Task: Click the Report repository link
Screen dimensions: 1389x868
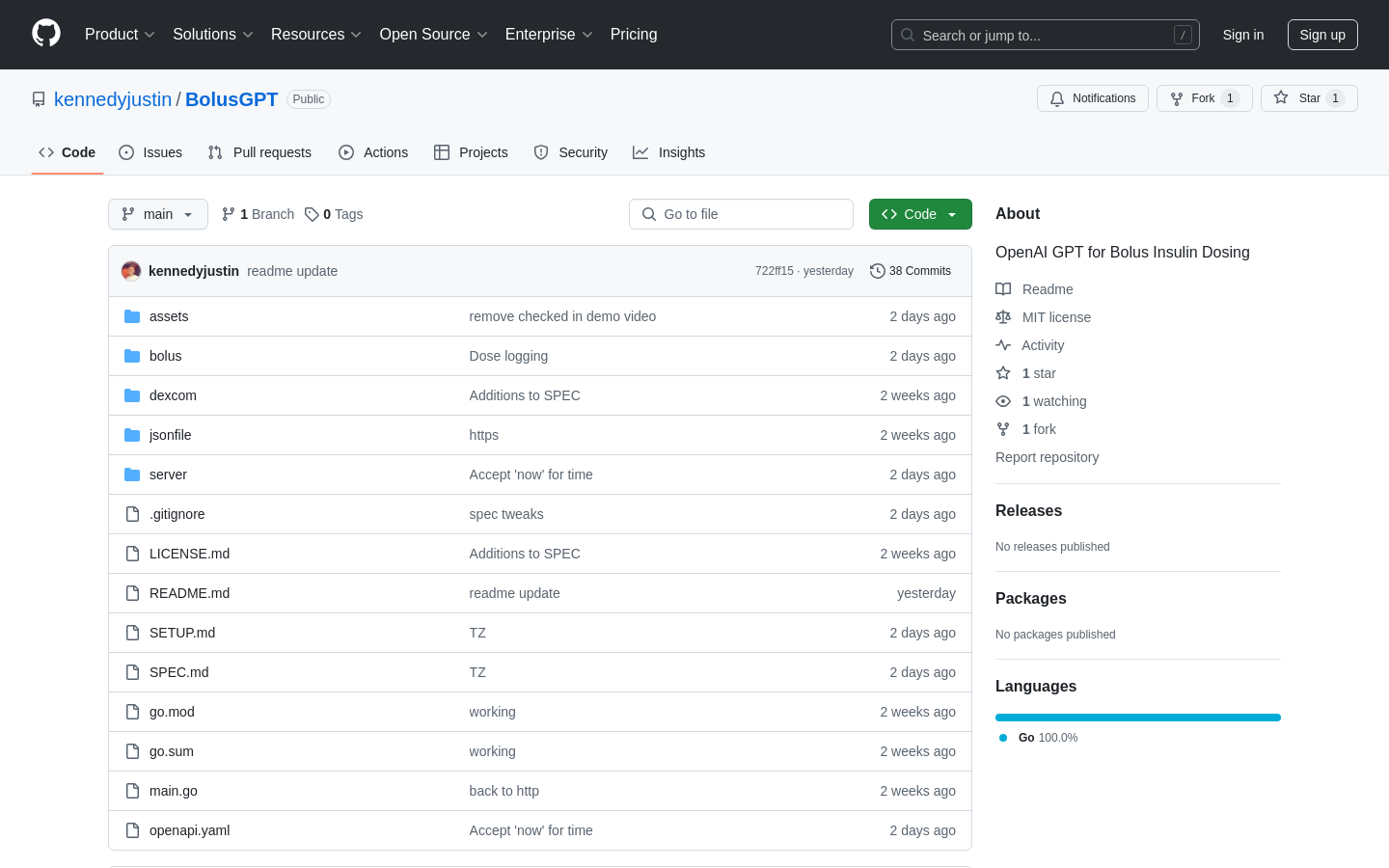Action: pyautogui.click(x=1047, y=457)
